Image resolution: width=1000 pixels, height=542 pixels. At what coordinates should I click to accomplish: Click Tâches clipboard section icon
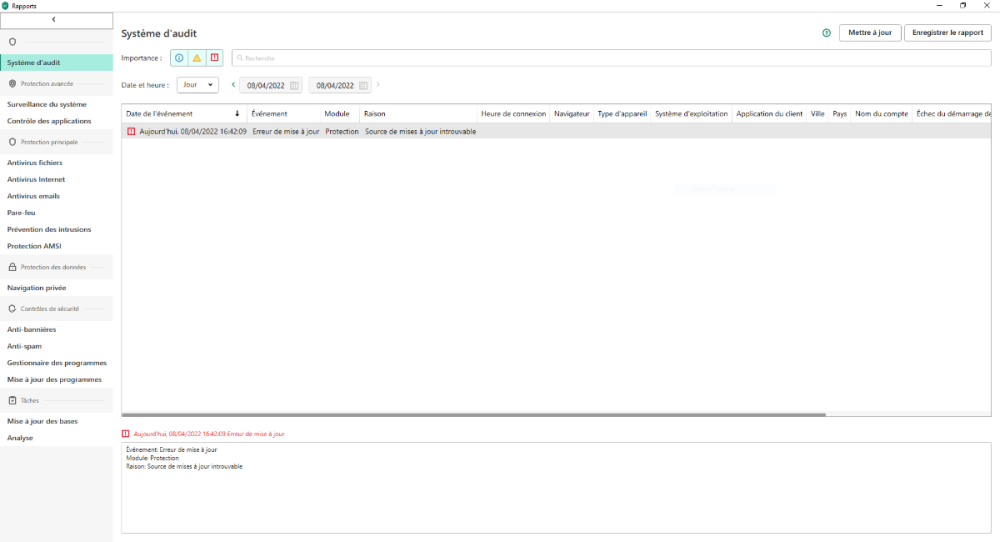tap(12, 400)
